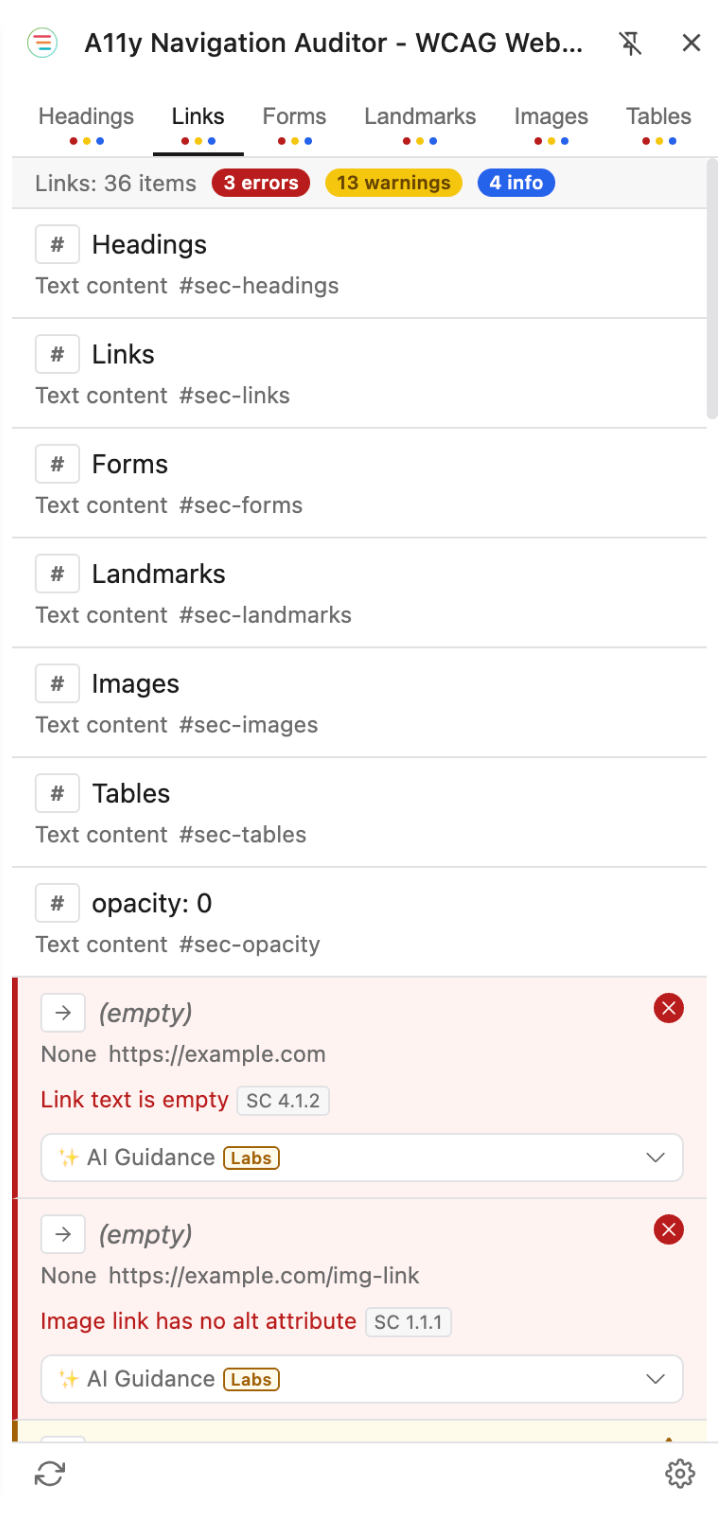Click the hash icon beside Landmarks link
Screen dimensions: 728x1520
point(58,574)
